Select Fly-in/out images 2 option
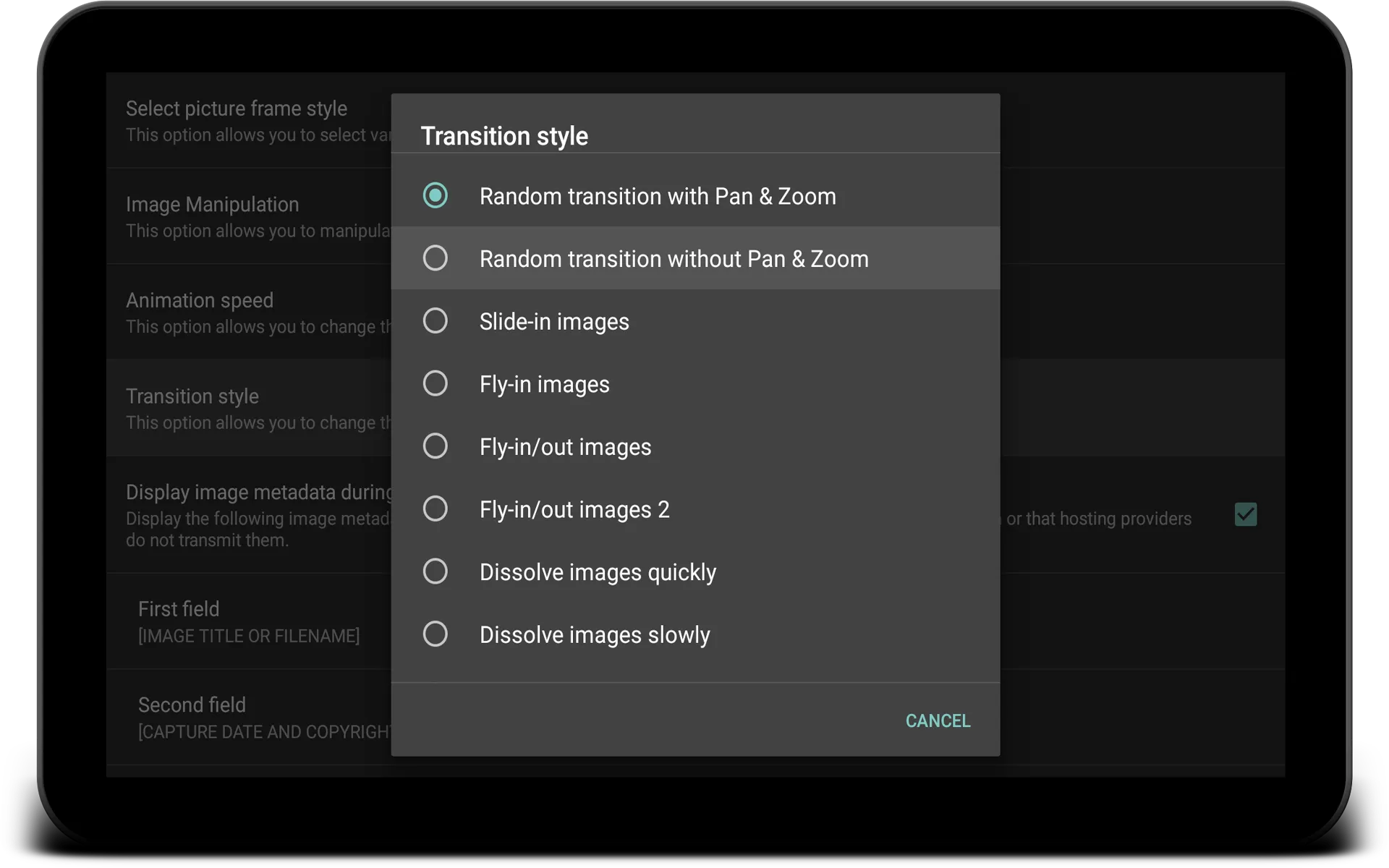Image resolution: width=1389 pixels, height=868 pixels. pyautogui.click(x=695, y=509)
